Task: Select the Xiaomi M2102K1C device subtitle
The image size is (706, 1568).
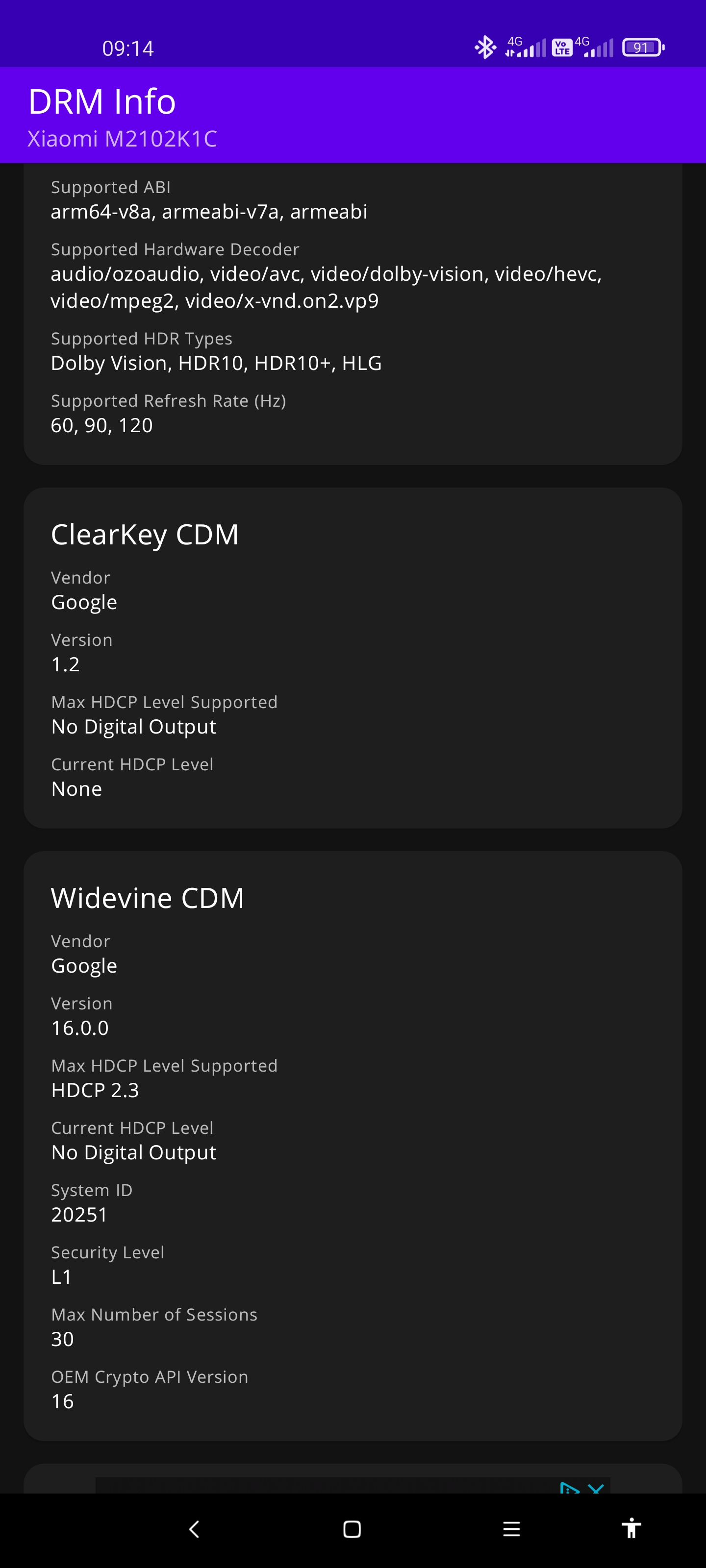Action: coord(123,139)
